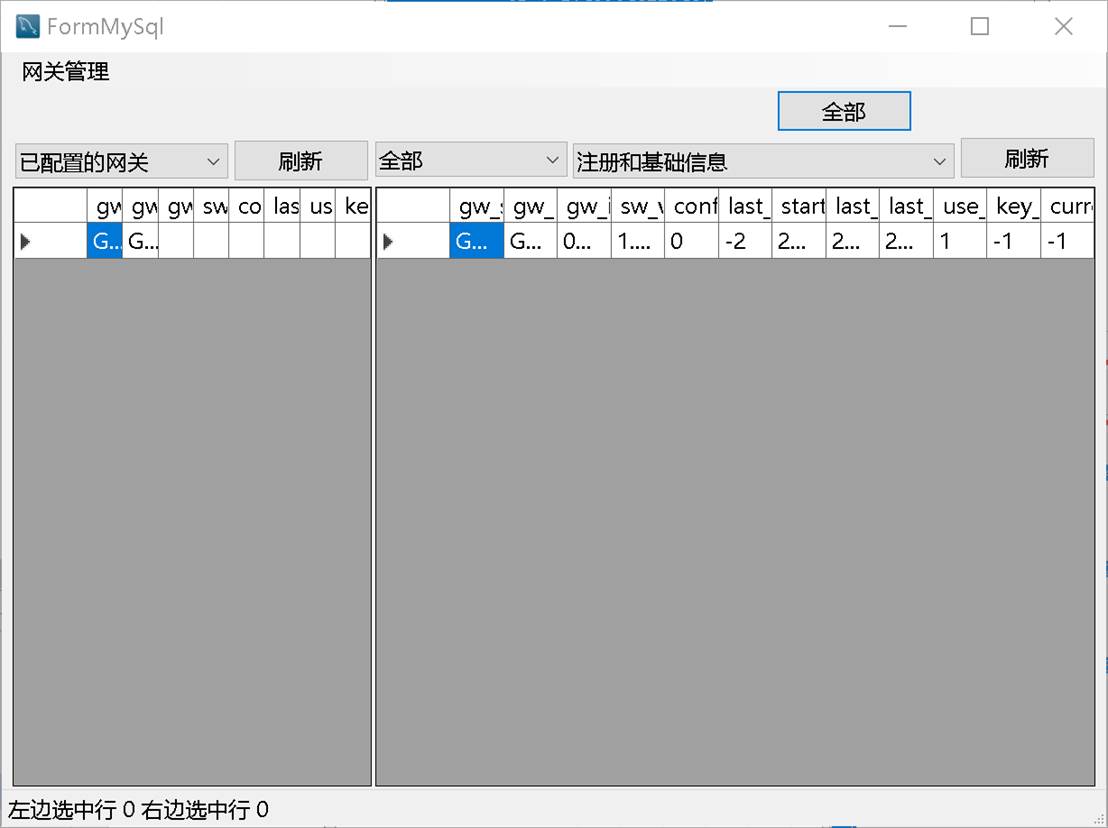1108x828 pixels.
Task: Click the key_ column header in right grid
Action: tap(1014, 206)
